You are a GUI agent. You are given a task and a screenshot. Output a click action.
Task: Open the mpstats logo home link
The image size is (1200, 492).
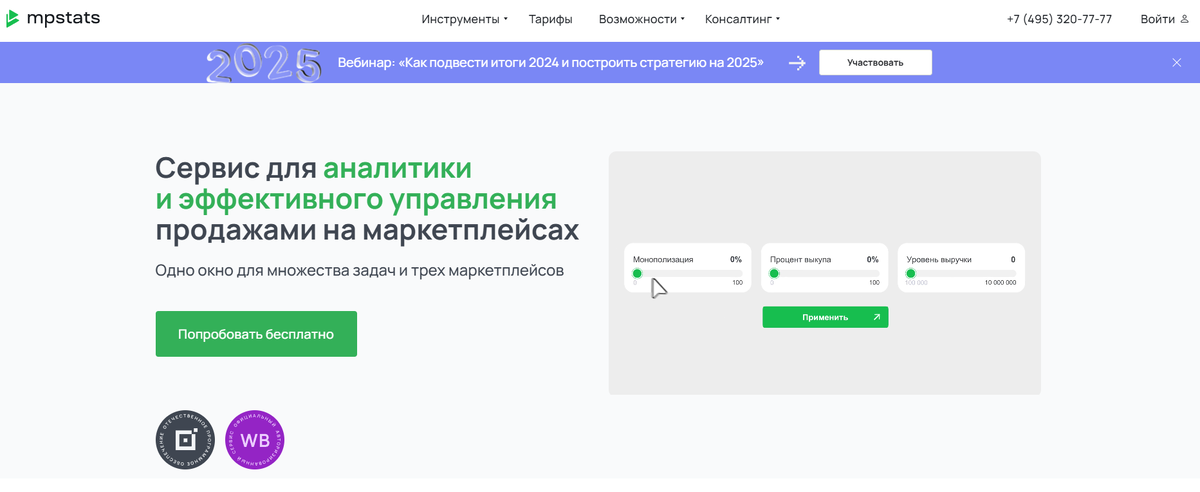click(x=52, y=19)
